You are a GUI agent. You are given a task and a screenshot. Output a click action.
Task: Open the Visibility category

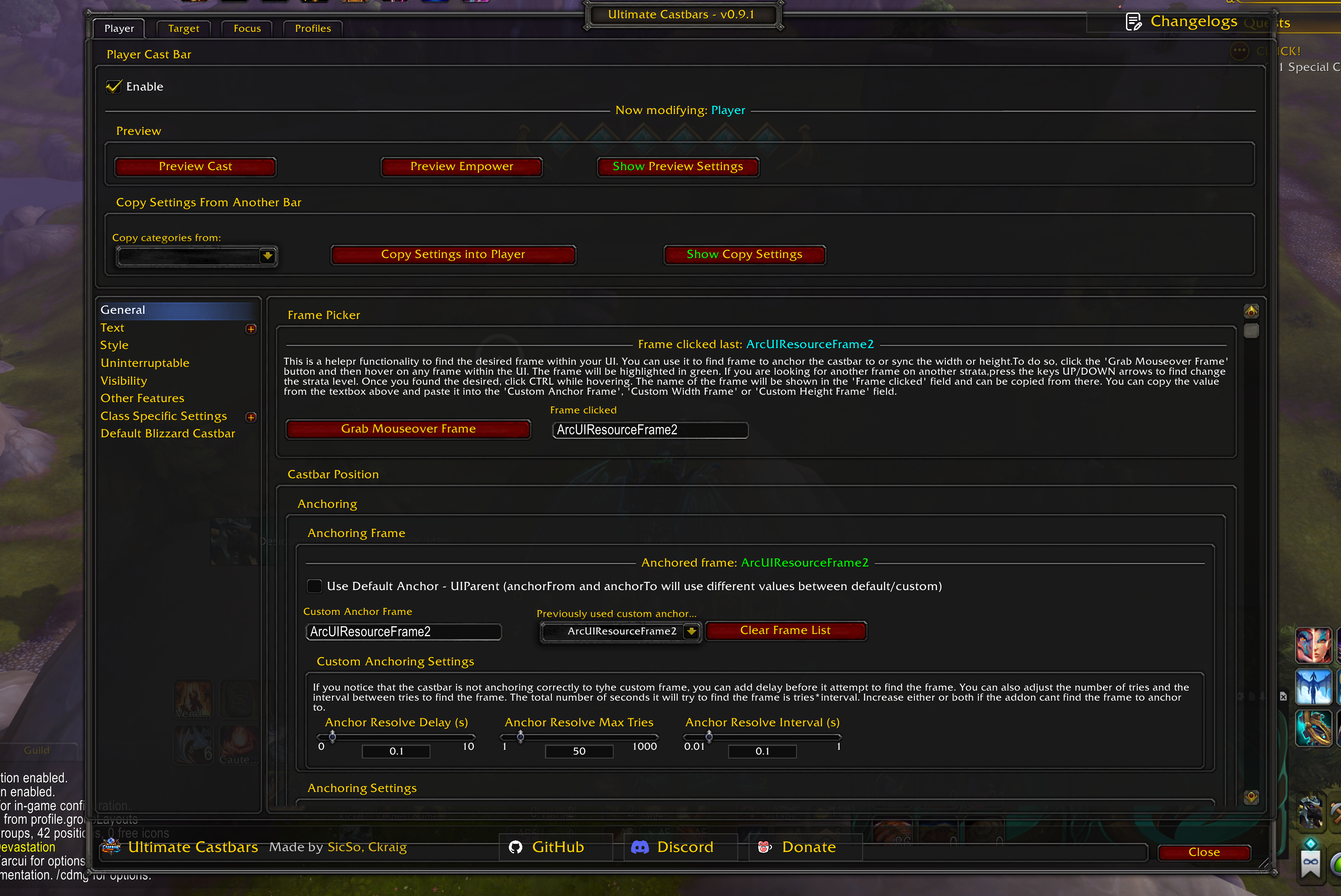tap(124, 381)
